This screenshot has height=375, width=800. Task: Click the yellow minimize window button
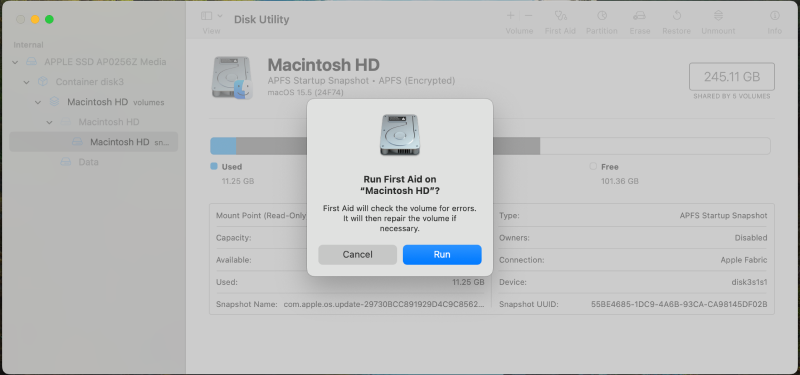(35, 19)
